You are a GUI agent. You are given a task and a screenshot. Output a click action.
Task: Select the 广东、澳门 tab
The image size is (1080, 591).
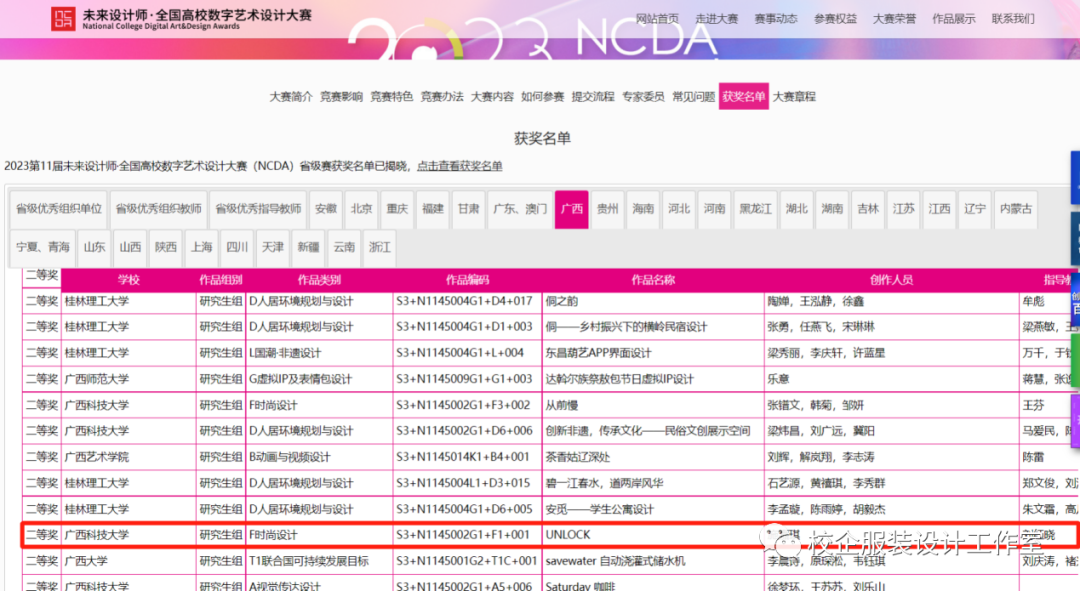(x=520, y=209)
